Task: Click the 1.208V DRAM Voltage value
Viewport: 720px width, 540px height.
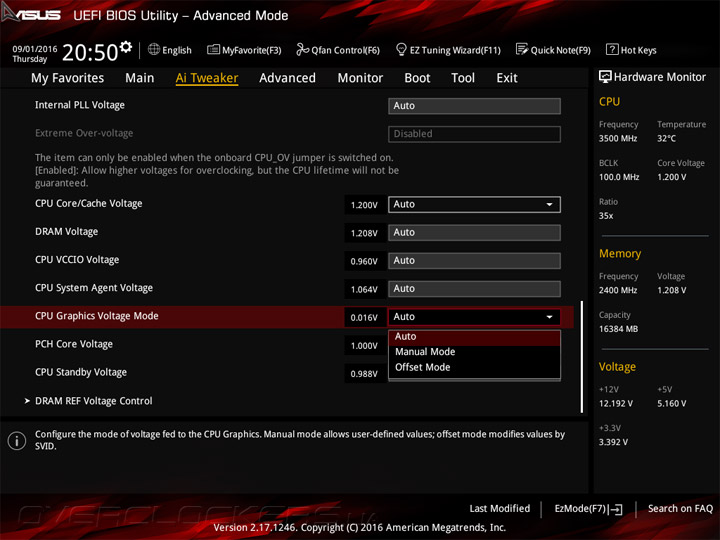Action: coord(364,233)
